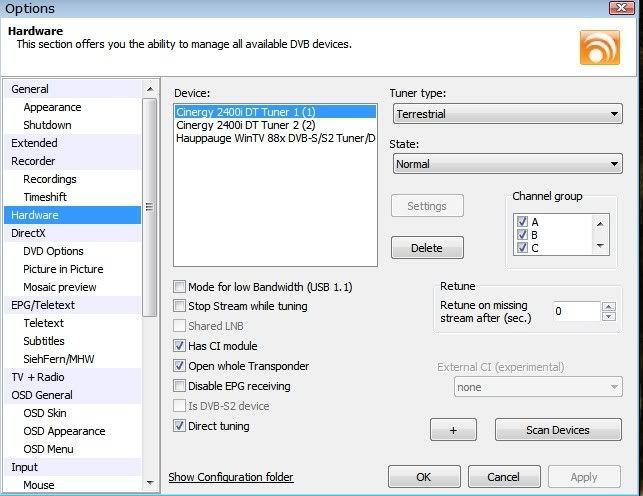The image size is (643, 496).
Task: Select Mouse settings entry
Action: (x=39, y=485)
